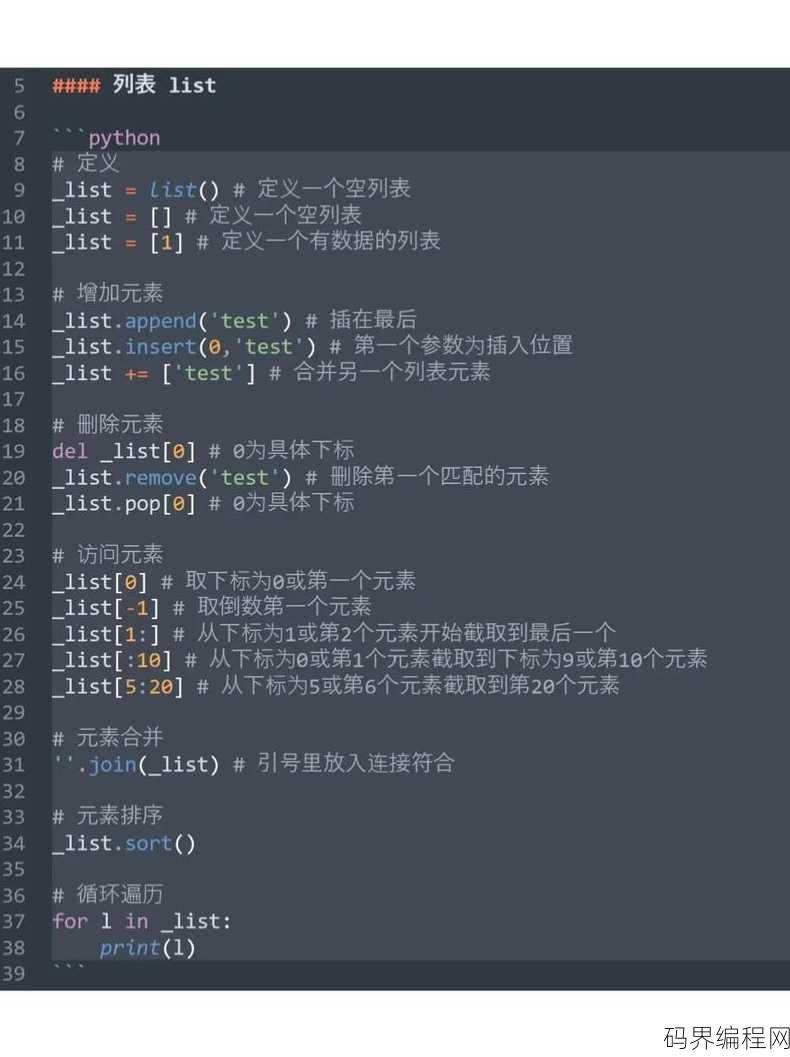Click the comment '# 取倒数第一个元素'
790x1057 pixels.
(272, 607)
